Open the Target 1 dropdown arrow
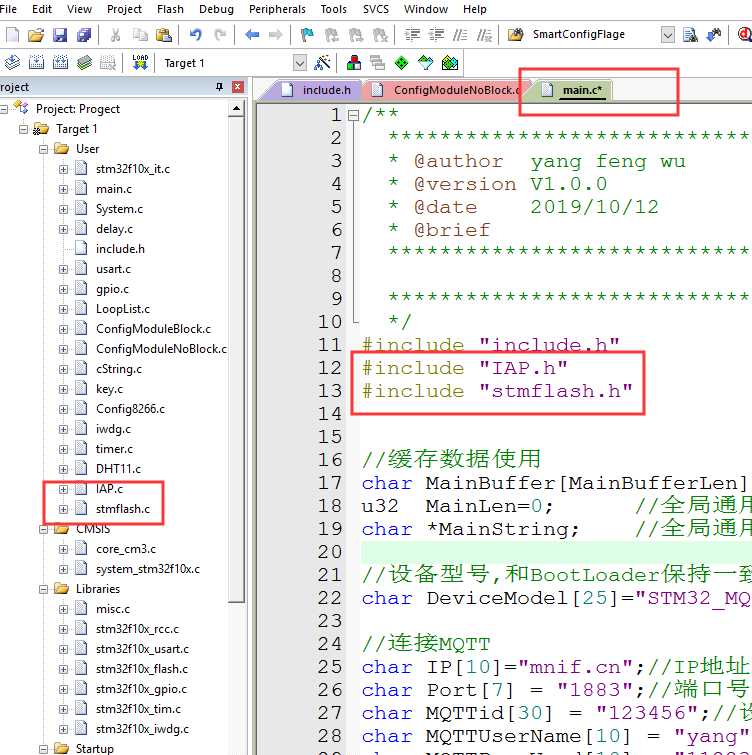This screenshot has height=755, width=752. pyautogui.click(x=299, y=63)
